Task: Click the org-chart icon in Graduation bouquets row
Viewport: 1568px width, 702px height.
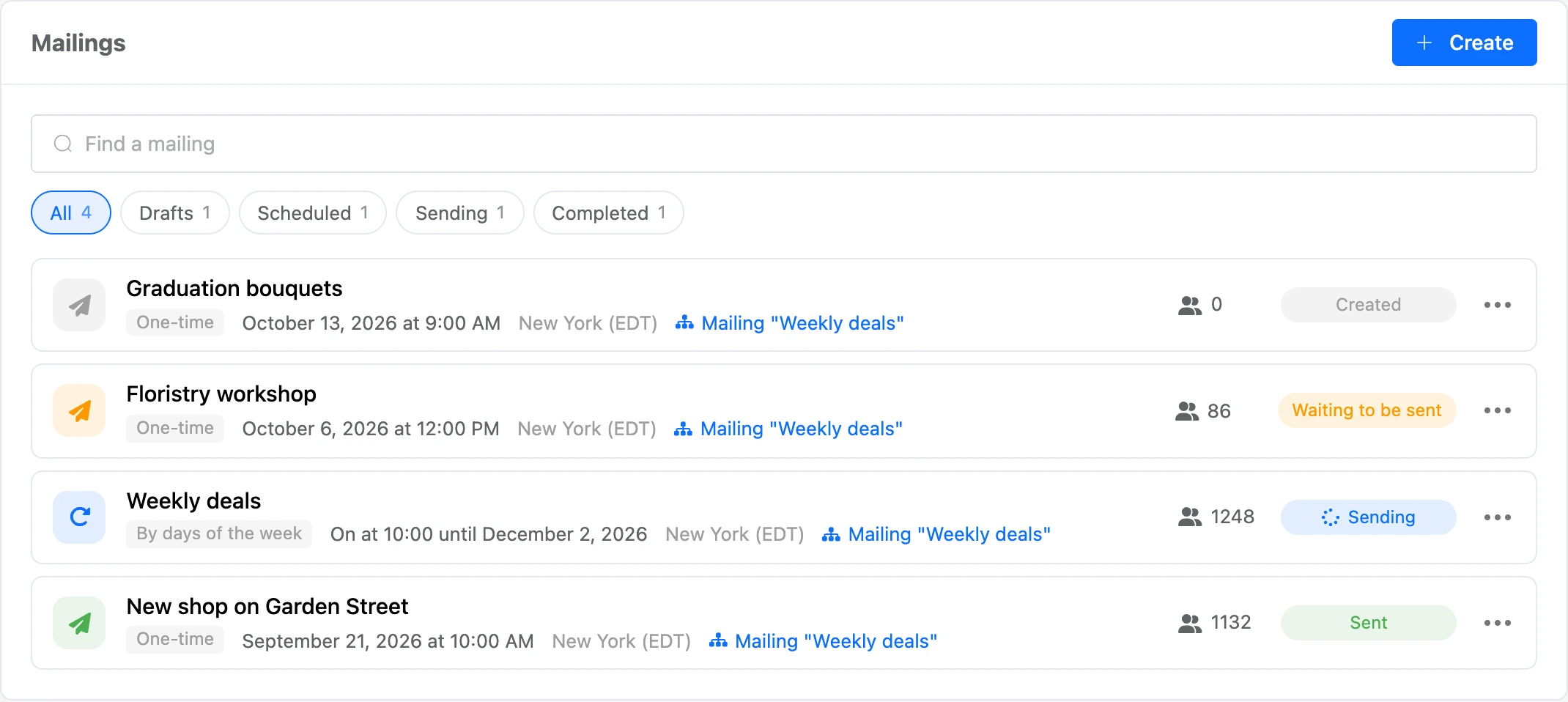Action: coord(684,322)
